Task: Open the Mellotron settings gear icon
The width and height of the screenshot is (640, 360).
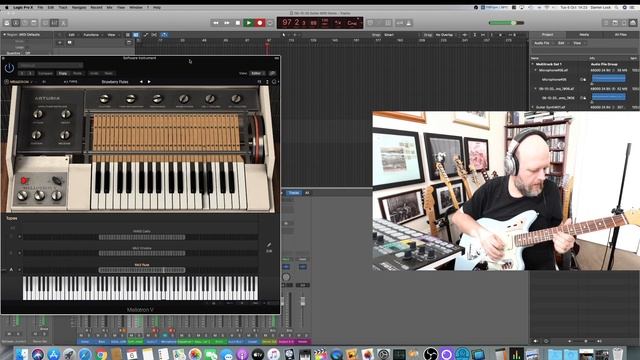Action: [274, 82]
